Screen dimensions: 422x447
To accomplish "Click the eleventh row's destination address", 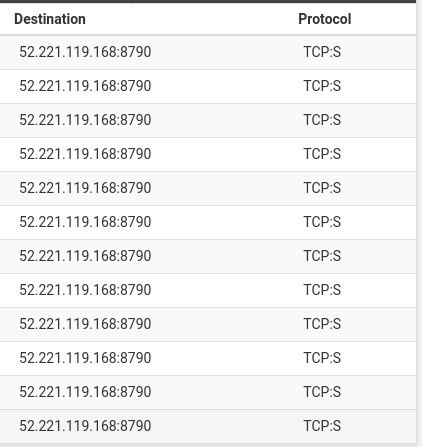I will (x=85, y=392).
